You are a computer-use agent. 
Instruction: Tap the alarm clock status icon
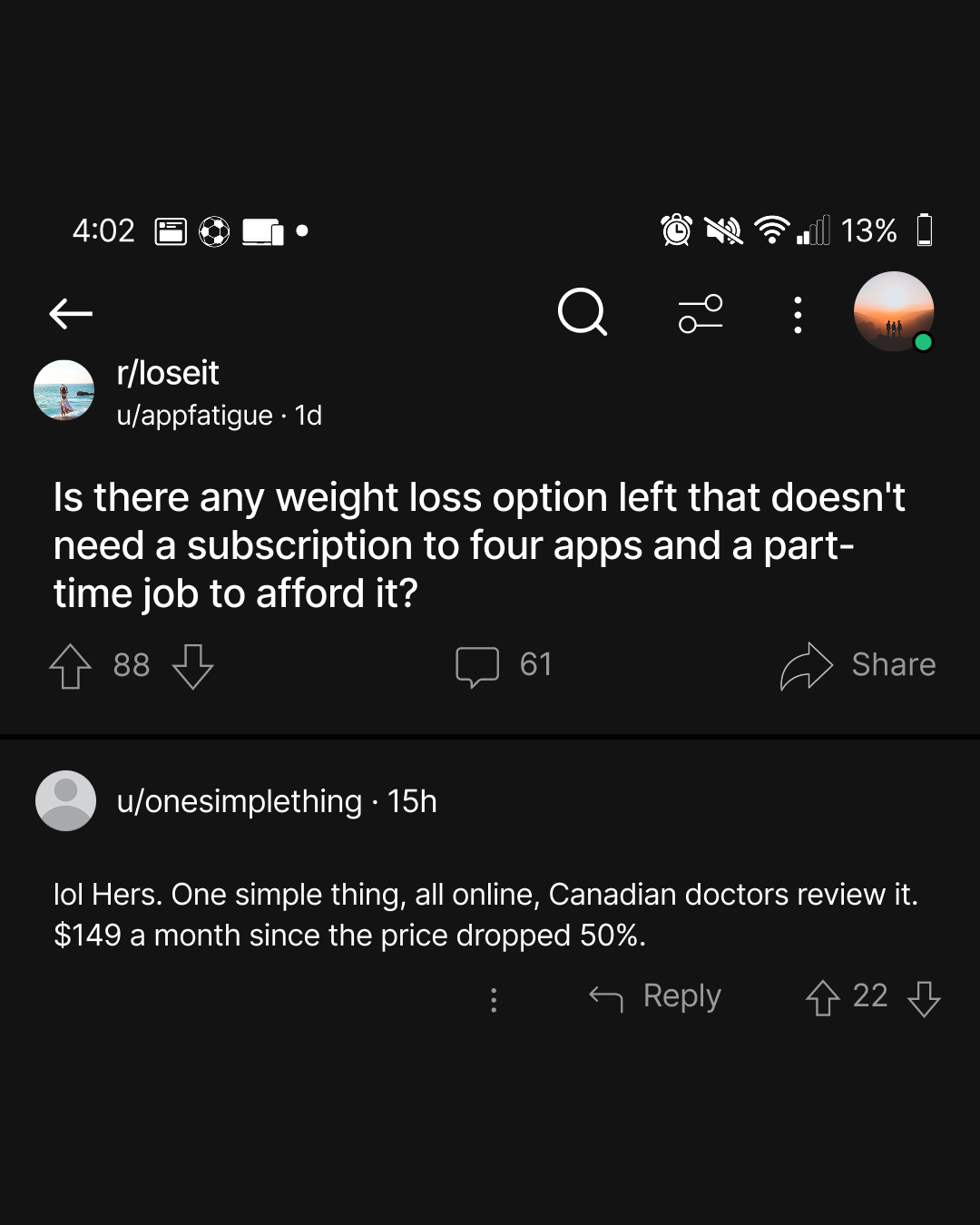pyautogui.click(x=676, y=230)
